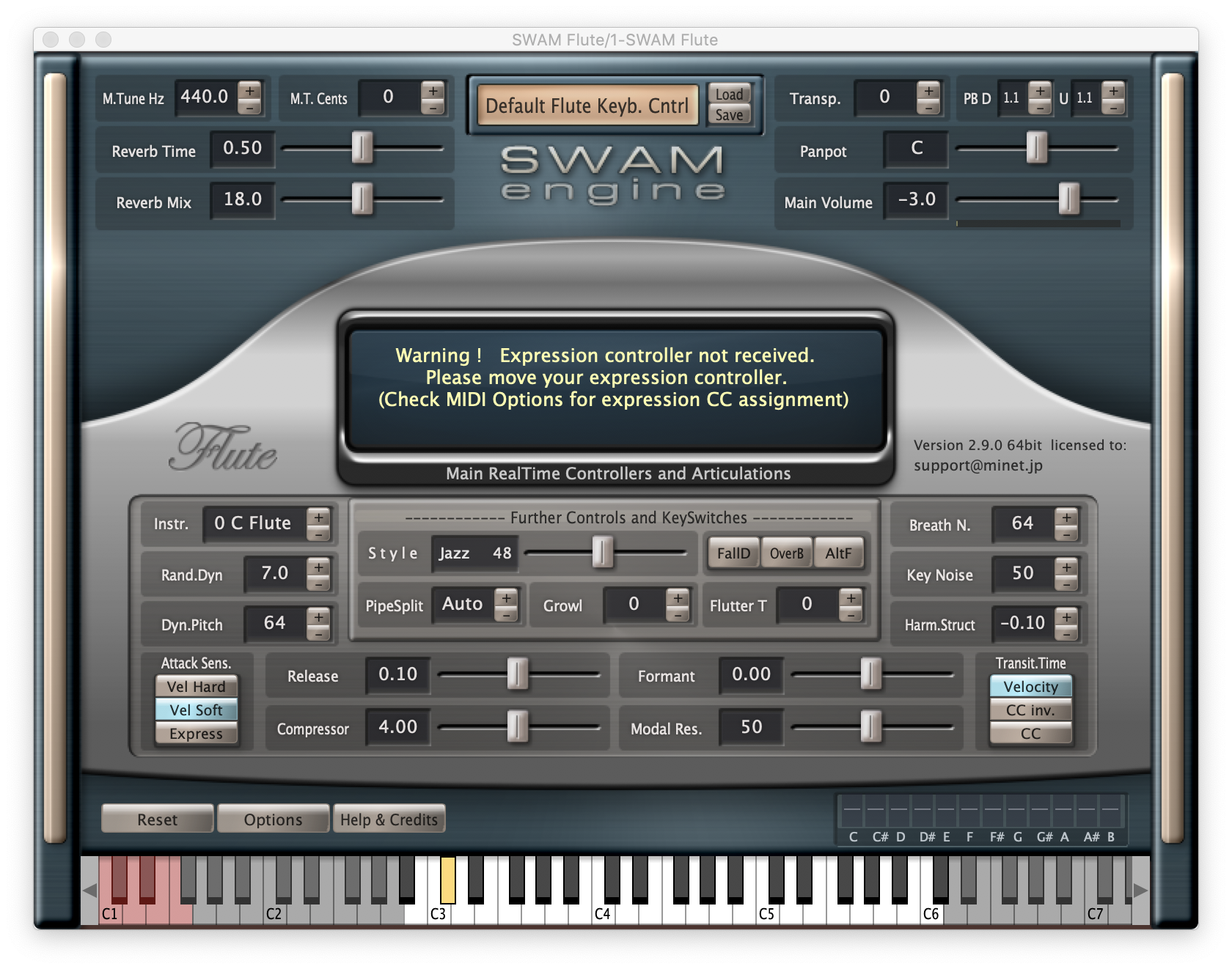Viewport: 1232px width, 969px height.
Task: Click the Main Volume slider handle
Action: (x=1069, y=199)
